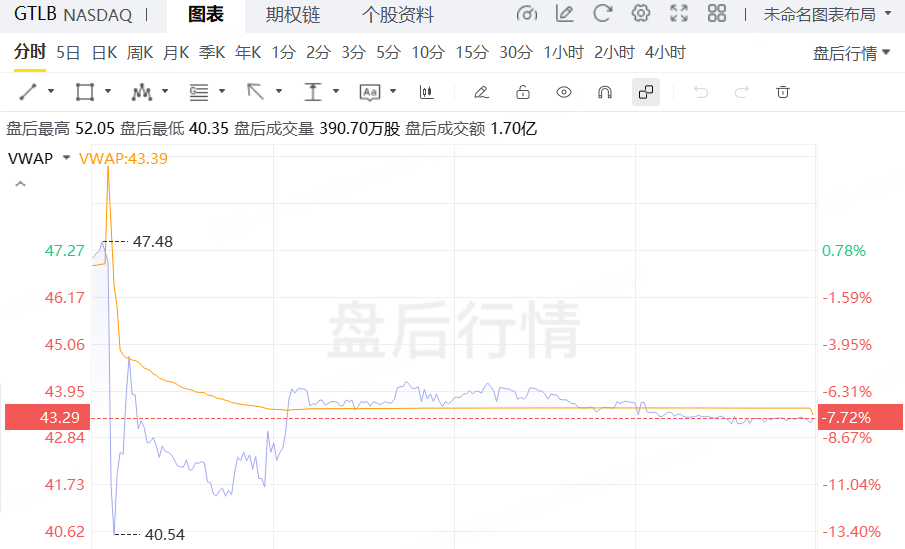905x549 pixels.
Task: Select the trend line drawing tool
Action: coord(28,92)
